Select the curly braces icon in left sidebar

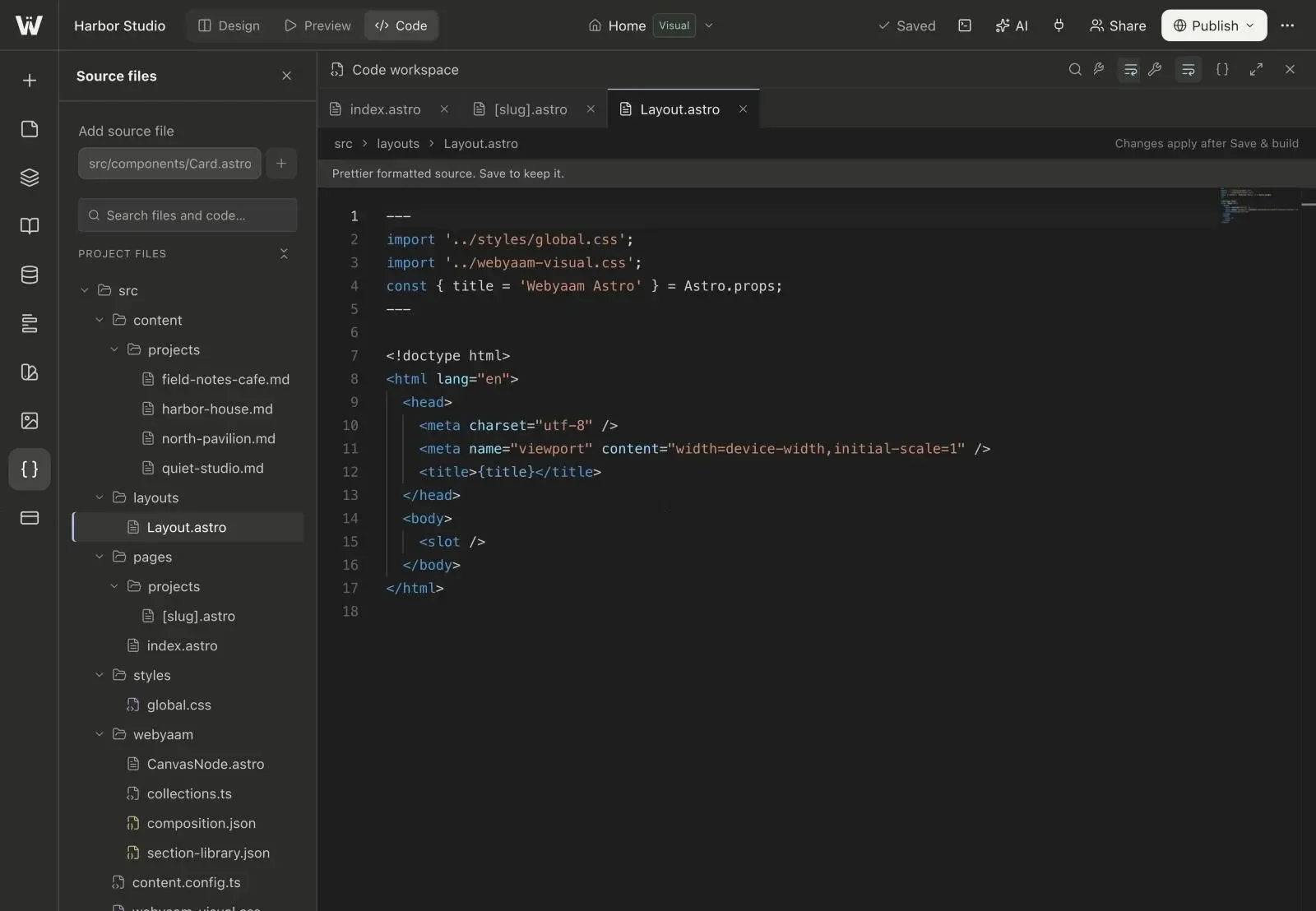coord(30,469)
